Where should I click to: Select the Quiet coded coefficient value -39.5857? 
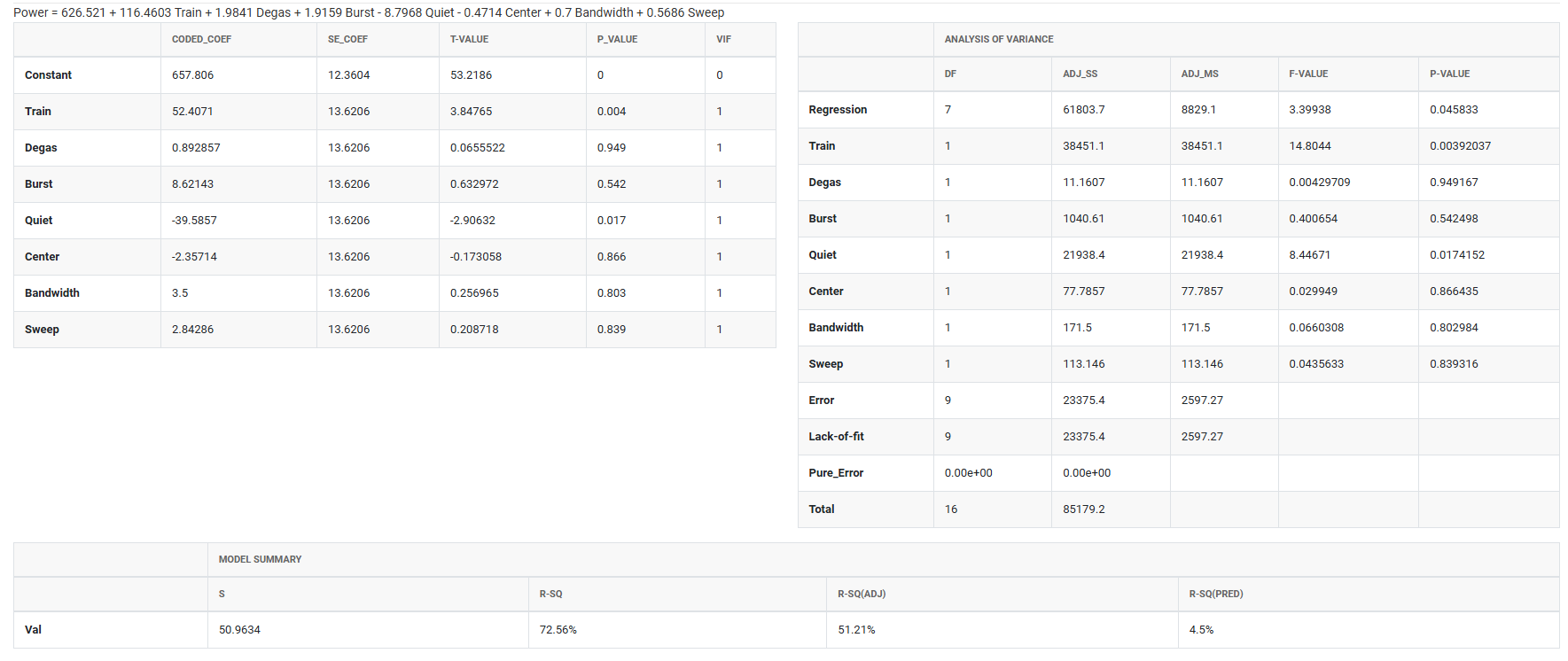194,221
